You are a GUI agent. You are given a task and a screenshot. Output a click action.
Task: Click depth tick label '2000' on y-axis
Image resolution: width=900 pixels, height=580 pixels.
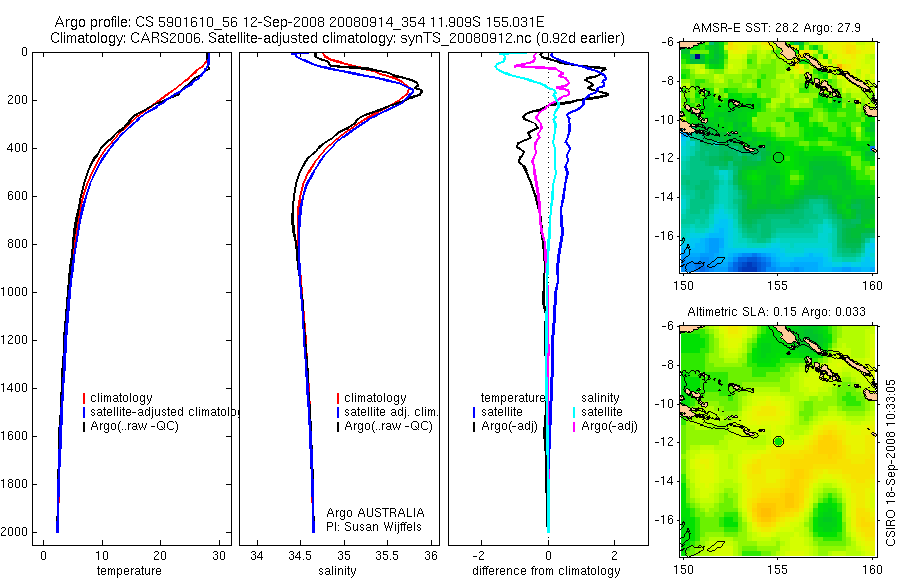[x=15, y=532]
